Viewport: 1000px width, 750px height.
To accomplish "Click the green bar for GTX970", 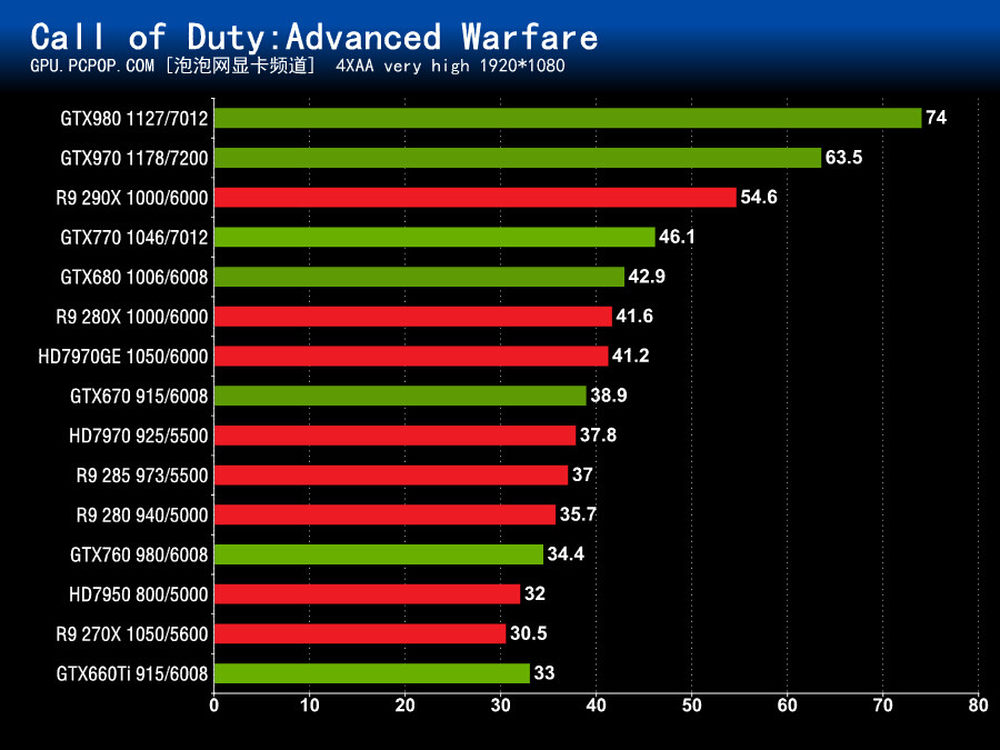I will click(518, 158).
